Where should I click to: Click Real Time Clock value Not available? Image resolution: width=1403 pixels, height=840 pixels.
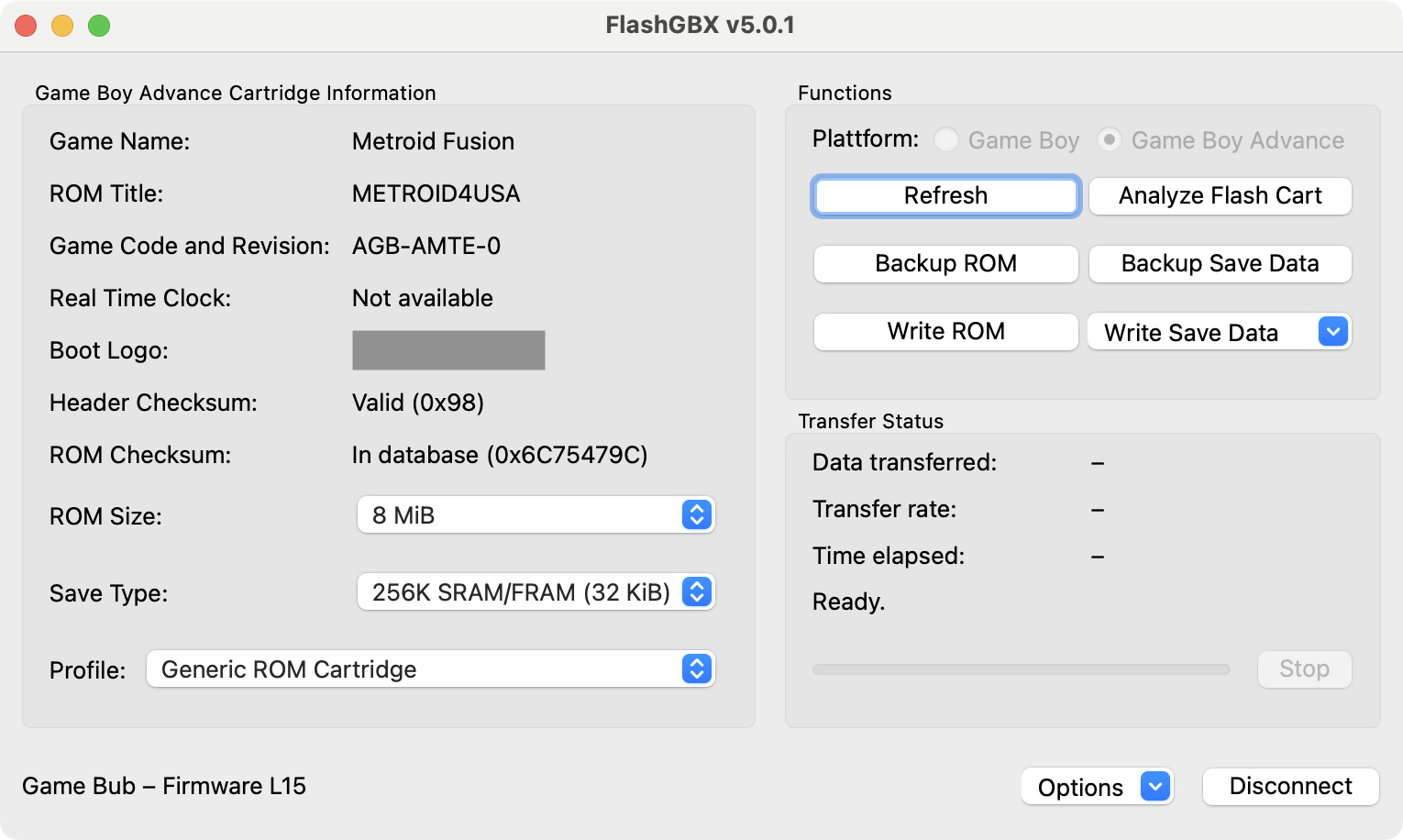[422, 298]
